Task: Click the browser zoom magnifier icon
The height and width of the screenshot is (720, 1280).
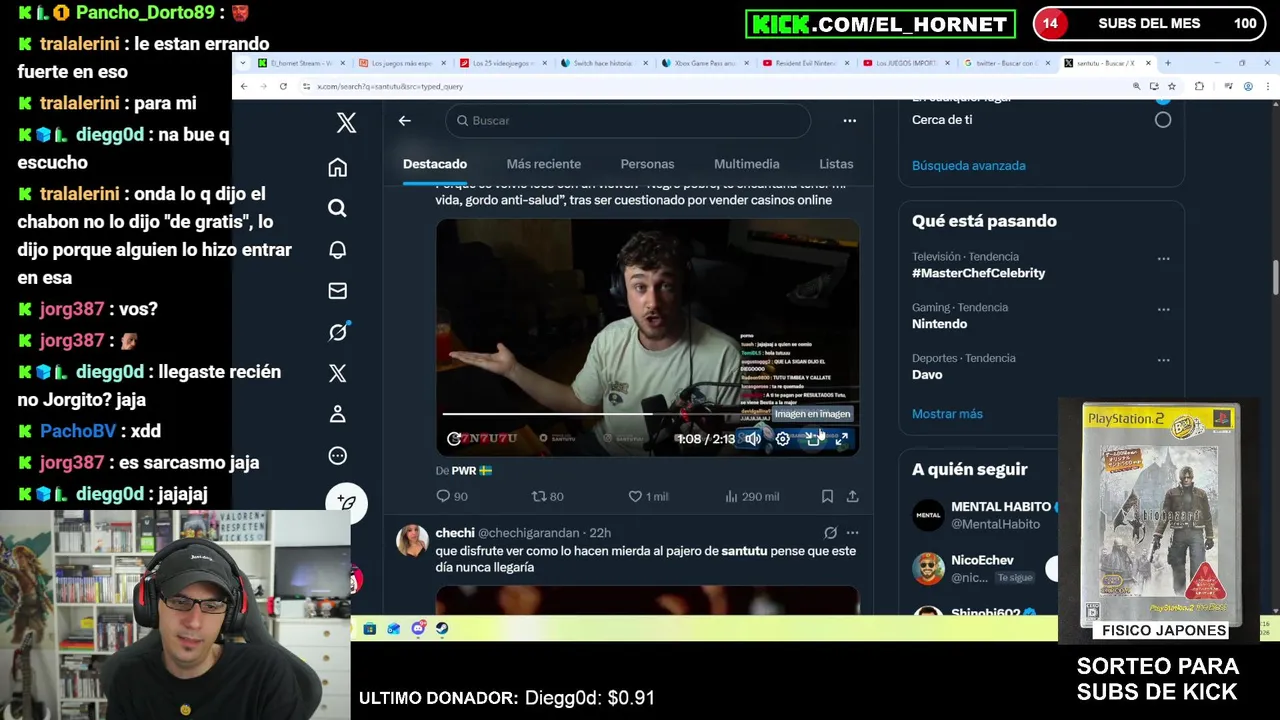Action: click(x=1136, y=87)
